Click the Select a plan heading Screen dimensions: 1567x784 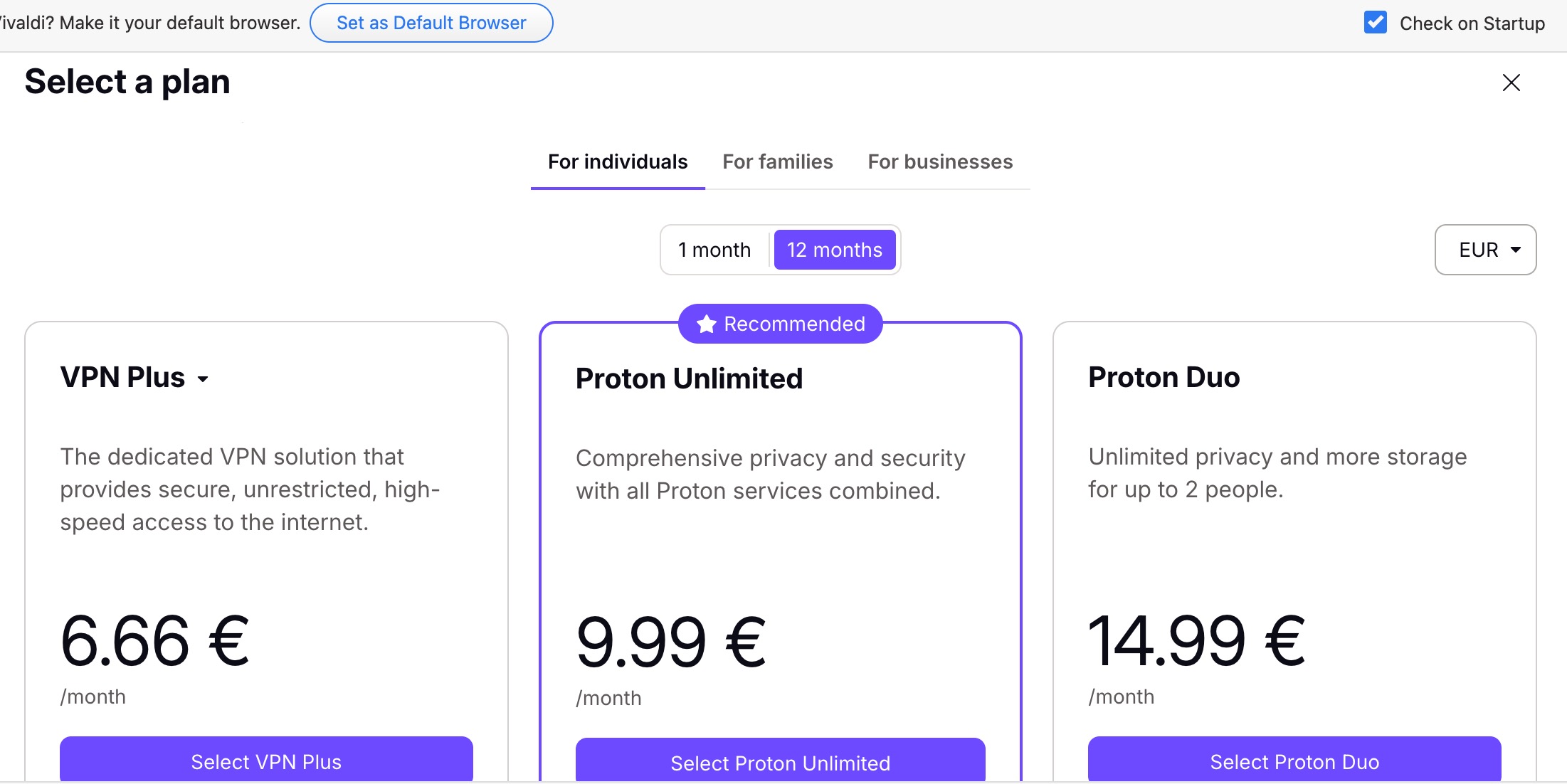(127, 82)
